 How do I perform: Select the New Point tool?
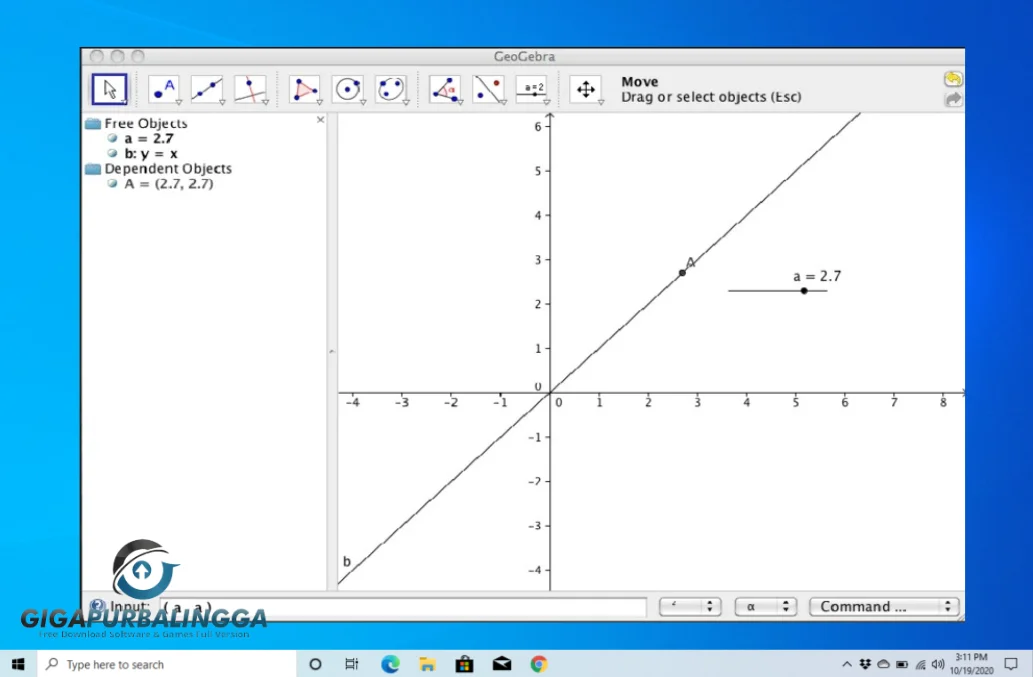pyautogui.click(x=163, y=89)
